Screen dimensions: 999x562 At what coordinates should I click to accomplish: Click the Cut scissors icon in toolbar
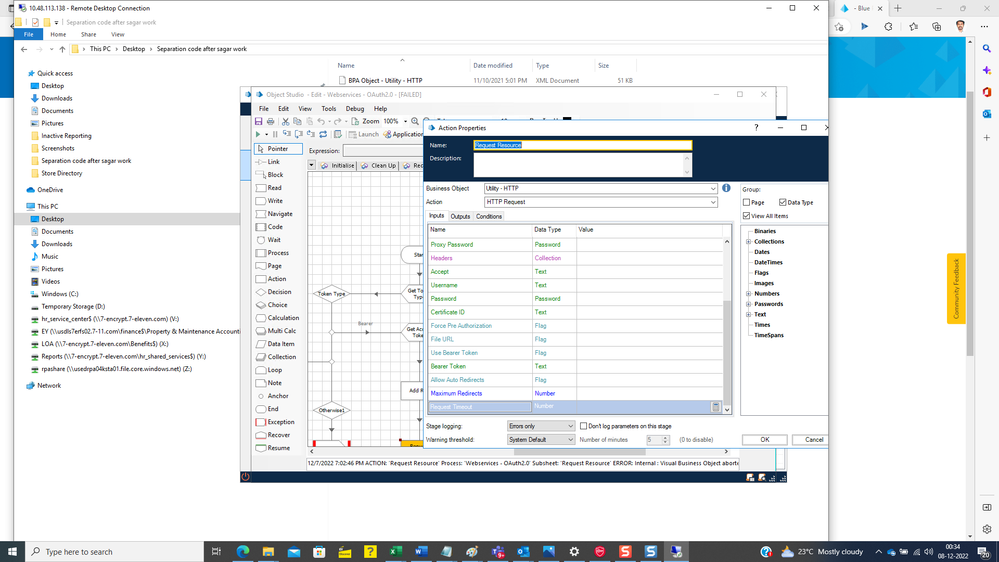click(286, 121)
